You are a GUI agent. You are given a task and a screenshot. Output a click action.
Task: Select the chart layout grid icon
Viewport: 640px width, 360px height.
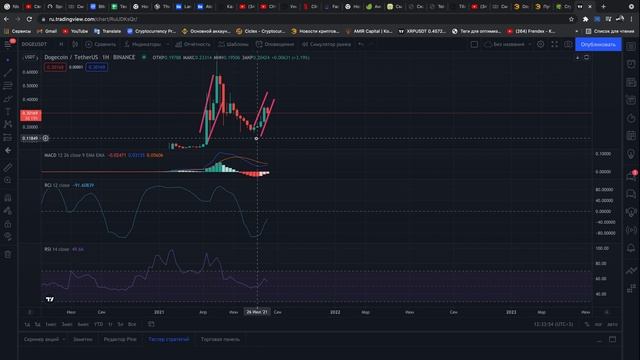point(474,44)
